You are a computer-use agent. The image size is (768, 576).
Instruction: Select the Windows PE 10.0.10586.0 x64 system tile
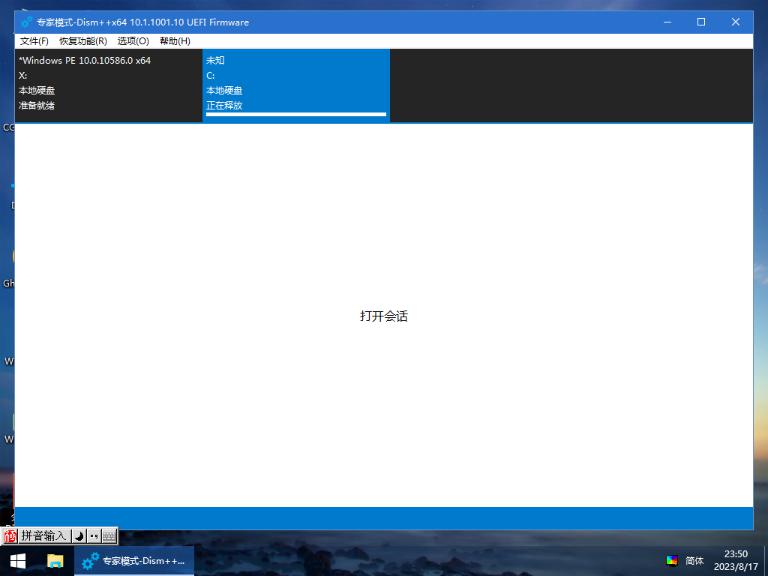coord(108,85)
